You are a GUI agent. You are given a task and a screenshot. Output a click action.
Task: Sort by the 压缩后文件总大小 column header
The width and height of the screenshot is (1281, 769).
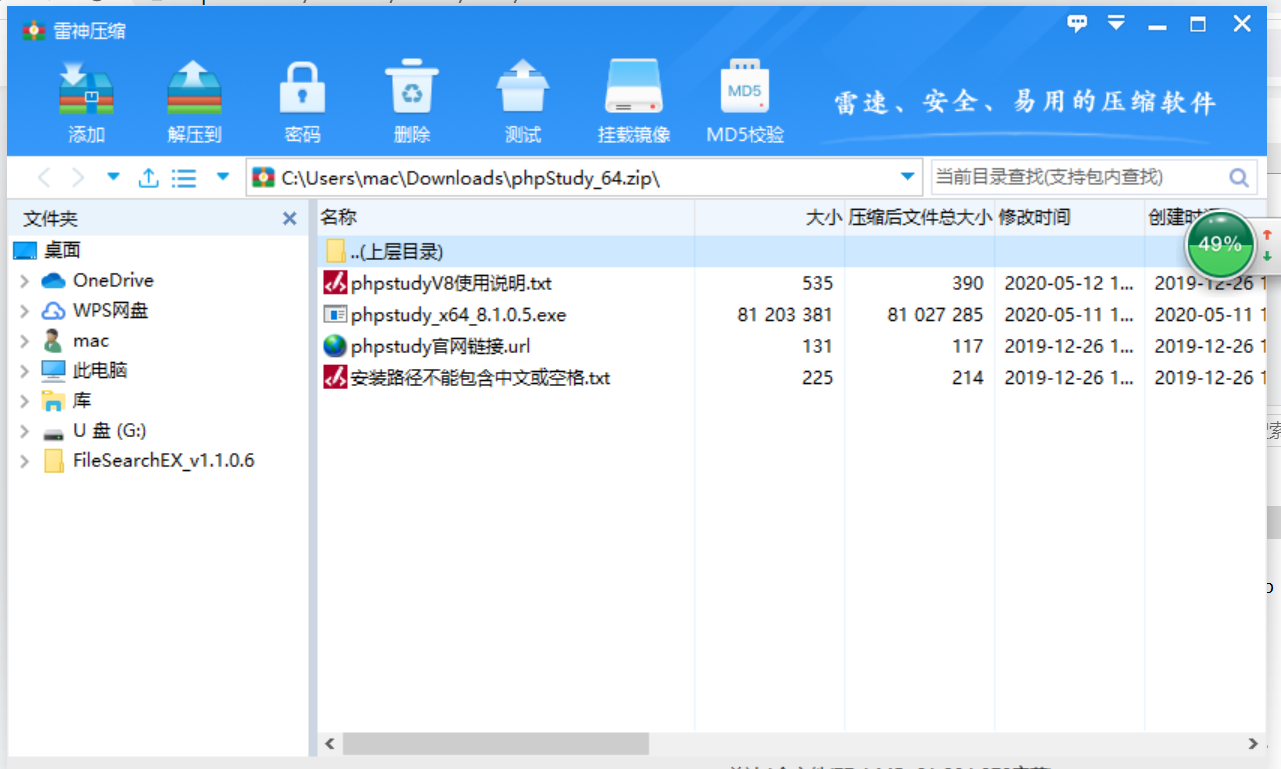[x=920, y=217]
